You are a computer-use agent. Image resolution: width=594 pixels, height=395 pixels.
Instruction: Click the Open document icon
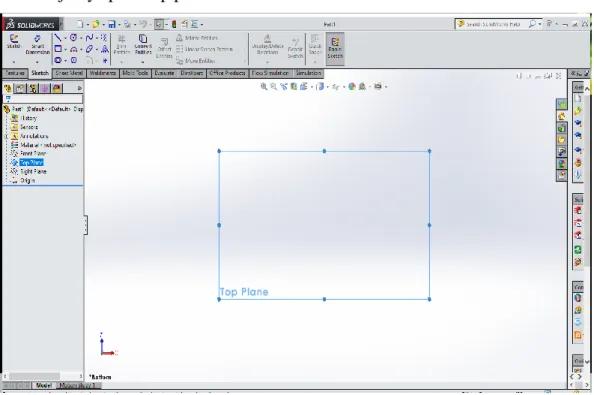click(95, 24)
